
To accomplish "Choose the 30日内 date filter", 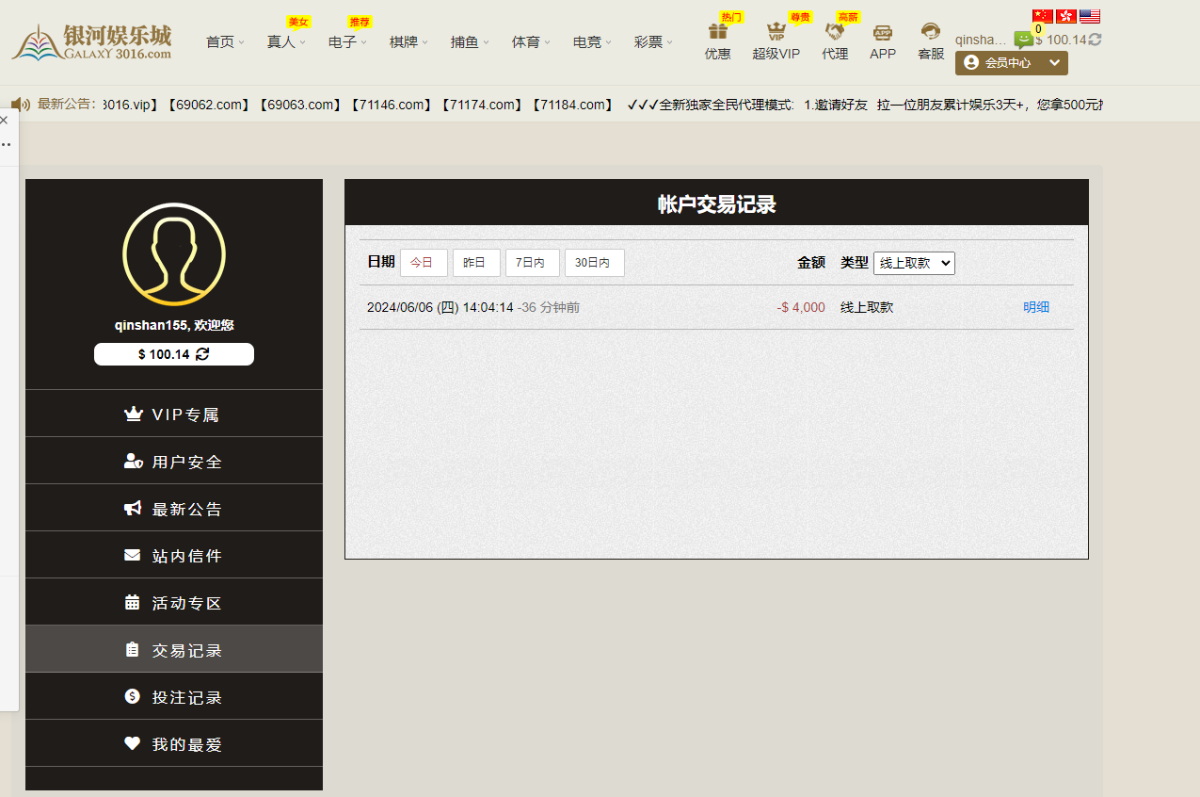I will (x=594, y=263).
